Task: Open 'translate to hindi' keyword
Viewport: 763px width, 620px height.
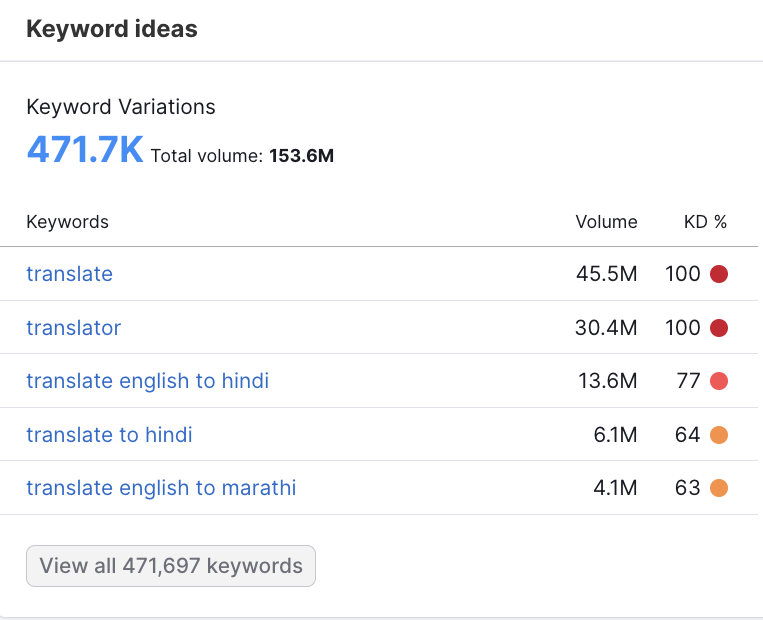Action: 109,435
